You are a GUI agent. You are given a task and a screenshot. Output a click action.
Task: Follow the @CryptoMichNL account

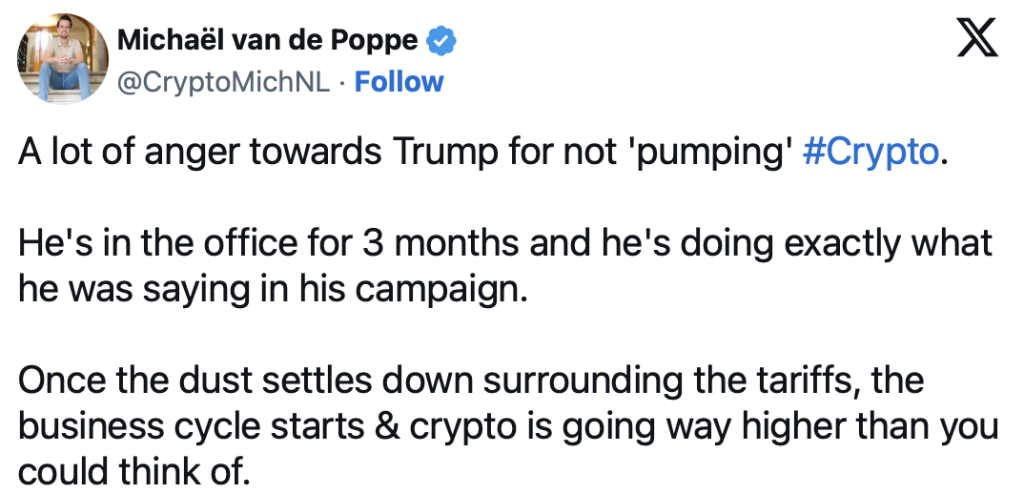398,82
